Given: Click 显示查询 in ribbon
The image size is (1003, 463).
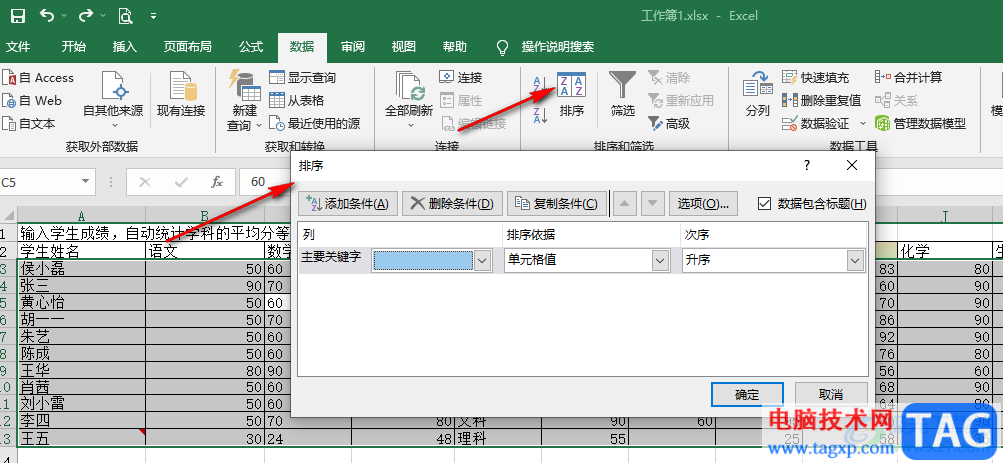Looking at the screenshot, I should (302, 77).
